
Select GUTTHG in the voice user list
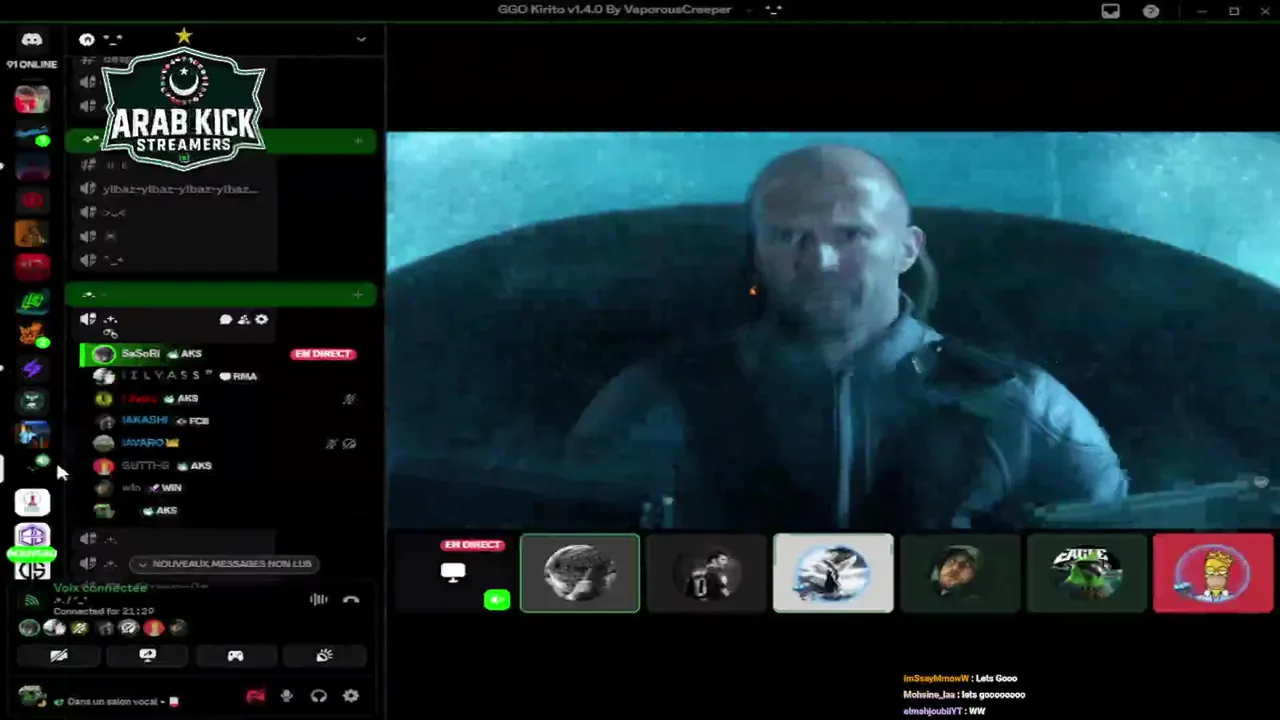[x=219, y=466]
